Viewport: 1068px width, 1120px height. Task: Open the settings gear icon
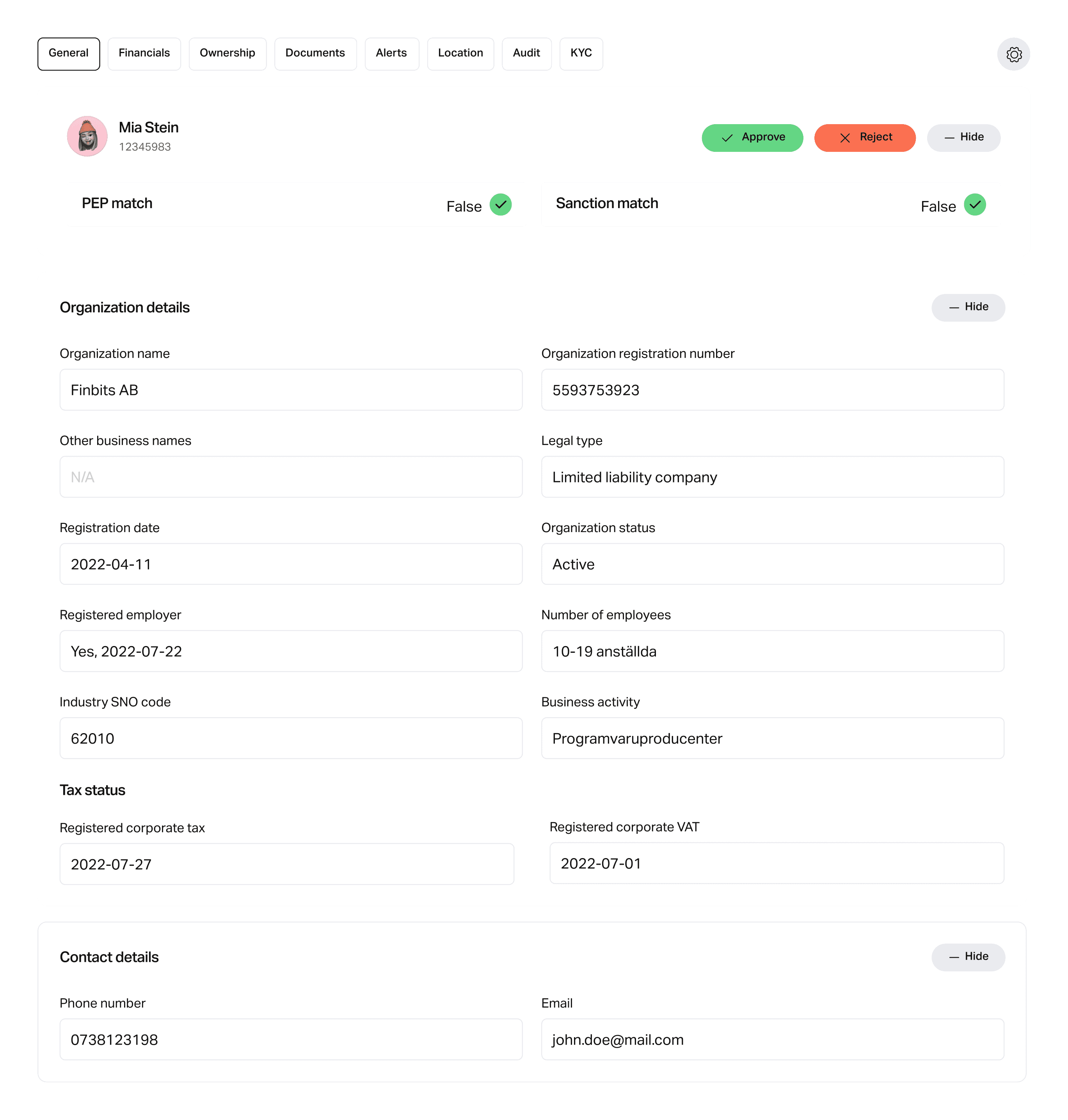coord(1013,54)
